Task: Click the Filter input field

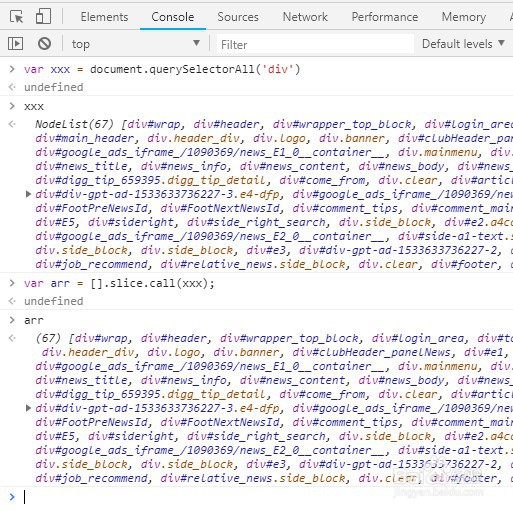Action: pyautogui.click(x=315, y=44)
